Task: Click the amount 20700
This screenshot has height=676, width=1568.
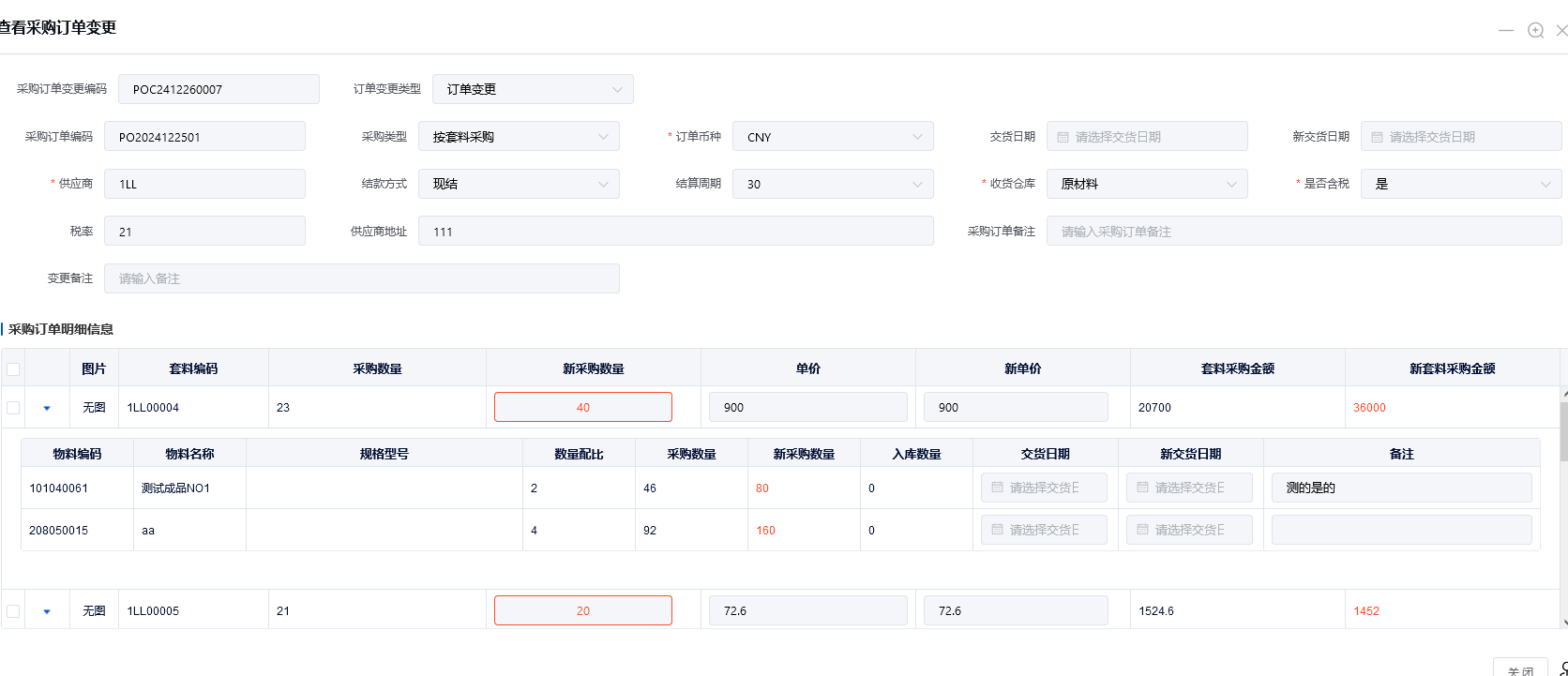Action: coord(1154,408)
